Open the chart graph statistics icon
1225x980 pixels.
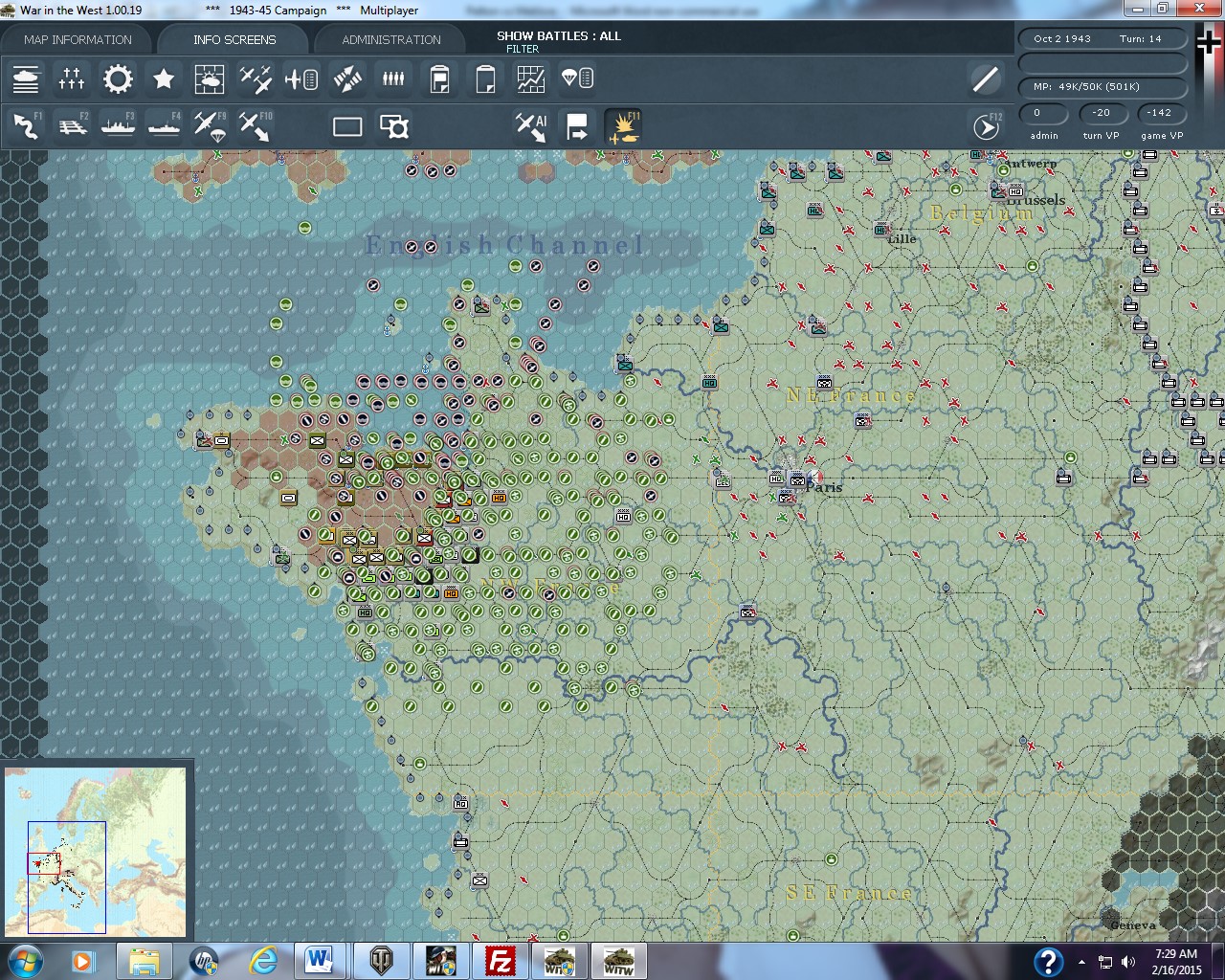click(x=531, y=78)
